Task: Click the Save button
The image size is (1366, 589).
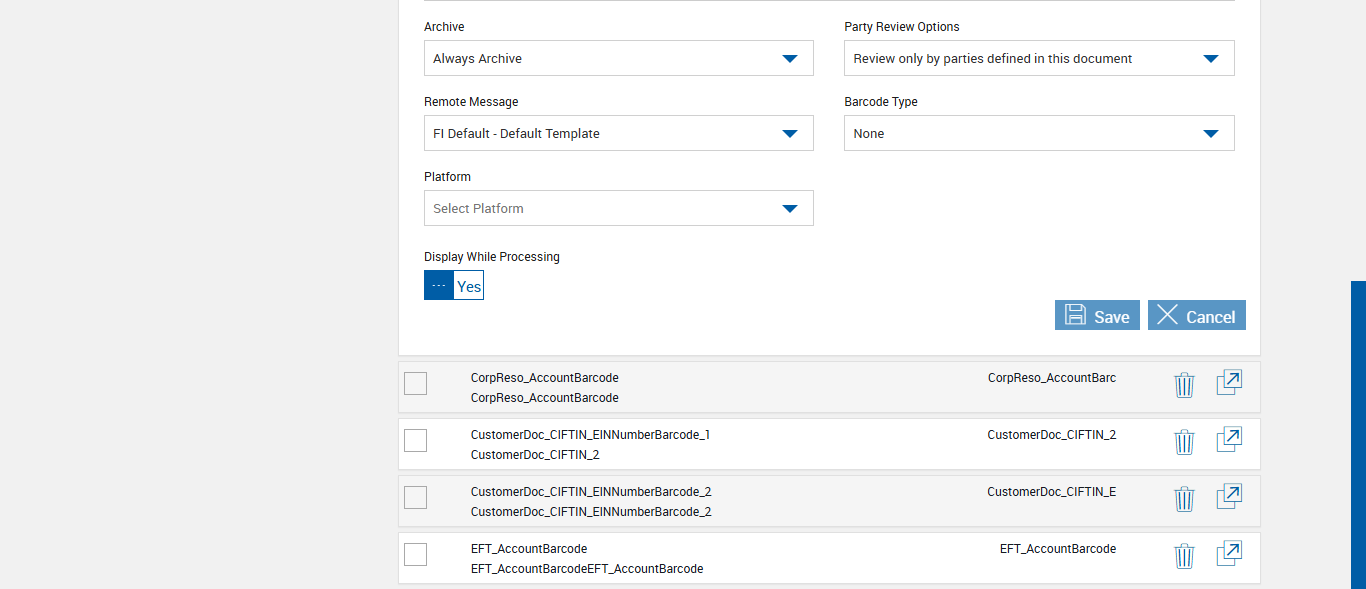Action: point(1097,315)
